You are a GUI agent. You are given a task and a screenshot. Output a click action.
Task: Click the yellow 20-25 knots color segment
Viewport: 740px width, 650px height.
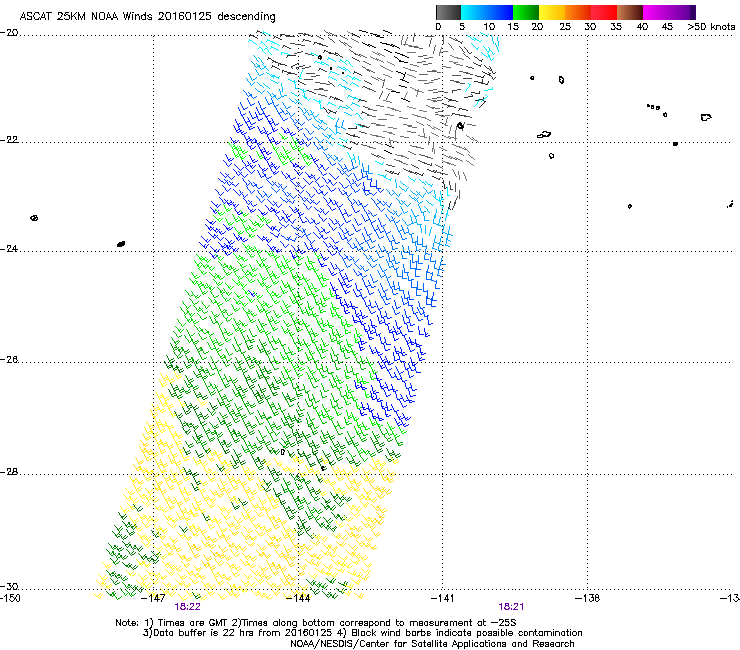pyautogui.click(x=552, y=12)
